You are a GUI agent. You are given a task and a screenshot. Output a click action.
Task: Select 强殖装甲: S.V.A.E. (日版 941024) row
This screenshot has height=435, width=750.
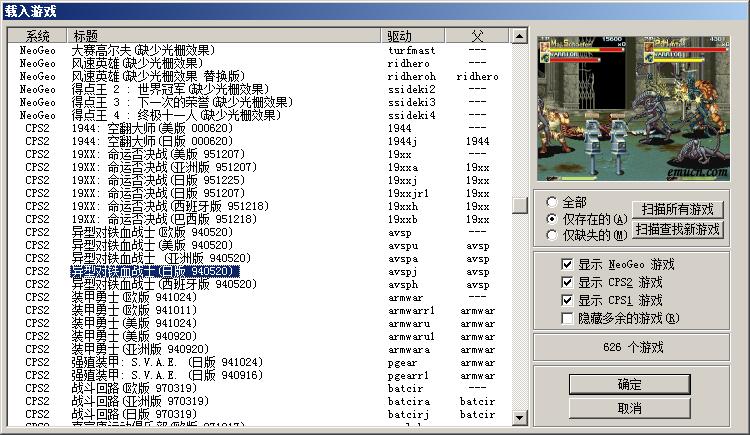tap(258, 362)
